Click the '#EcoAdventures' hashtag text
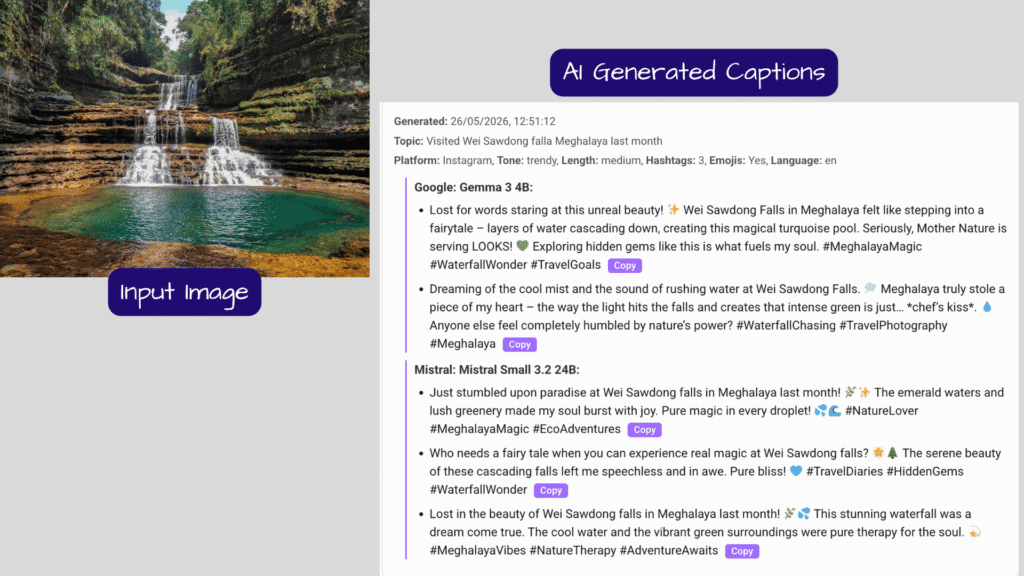Screen dimensions: 1024x576 point(577,429)
